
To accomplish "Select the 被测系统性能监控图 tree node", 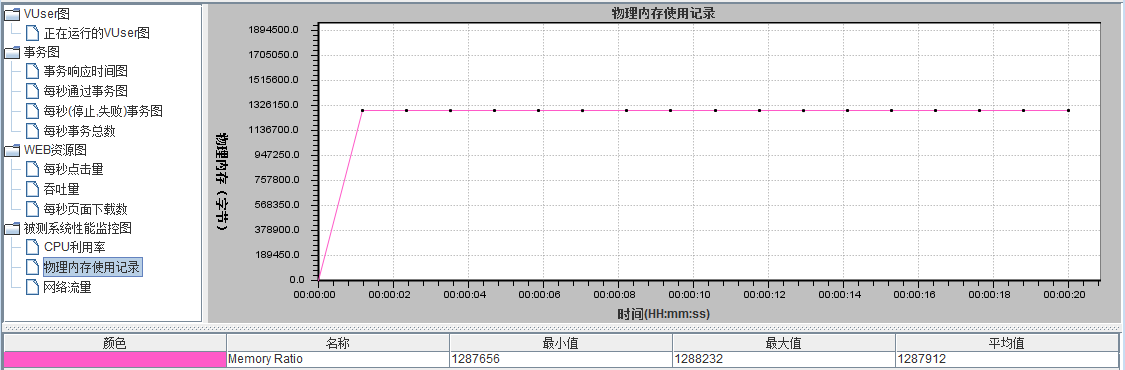I will pyautogui.click(x=77, y=229).
